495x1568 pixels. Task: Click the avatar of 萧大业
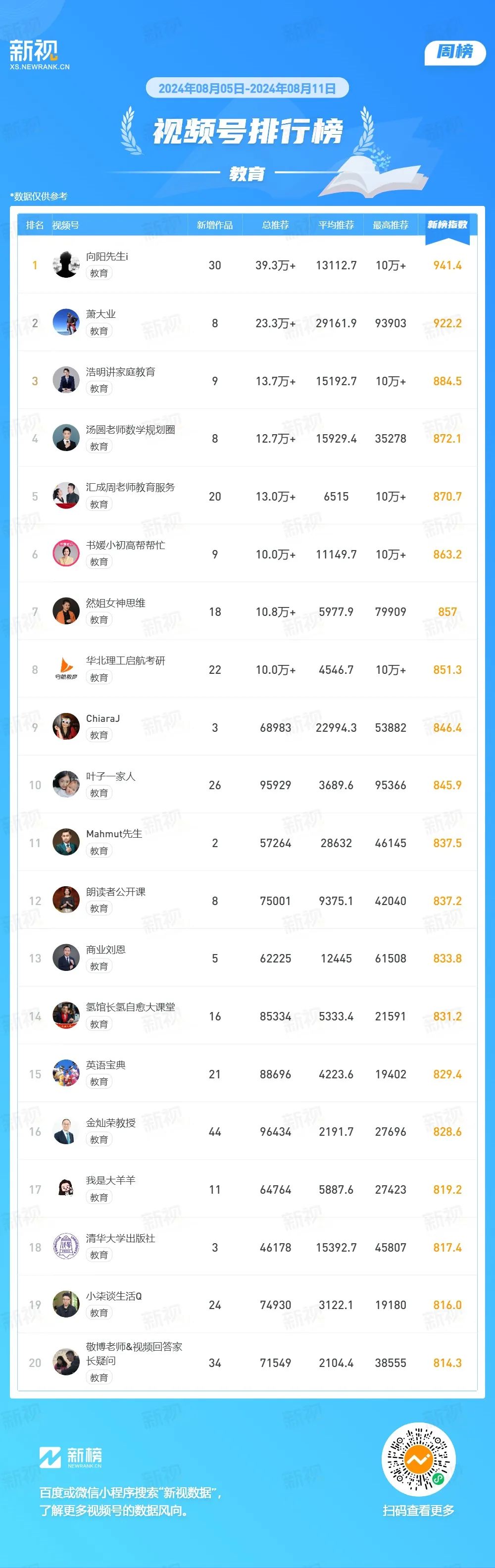(x=66, y=323)
